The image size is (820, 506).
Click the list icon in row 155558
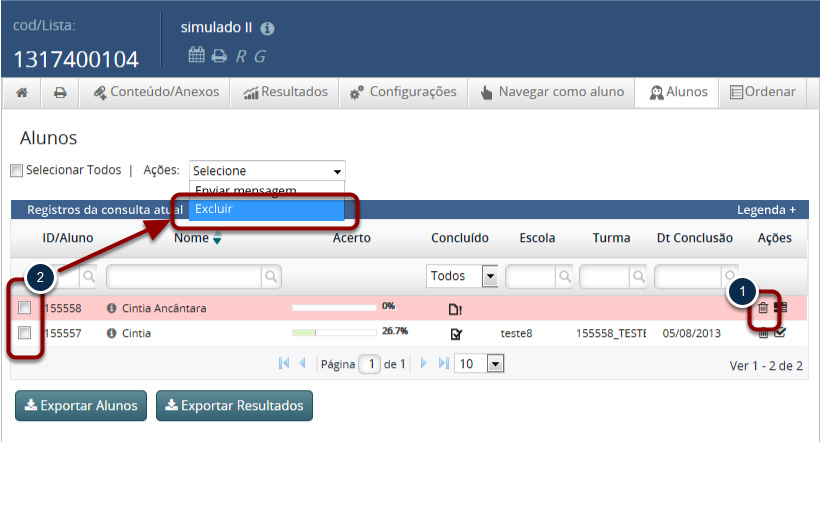point(781,307)
